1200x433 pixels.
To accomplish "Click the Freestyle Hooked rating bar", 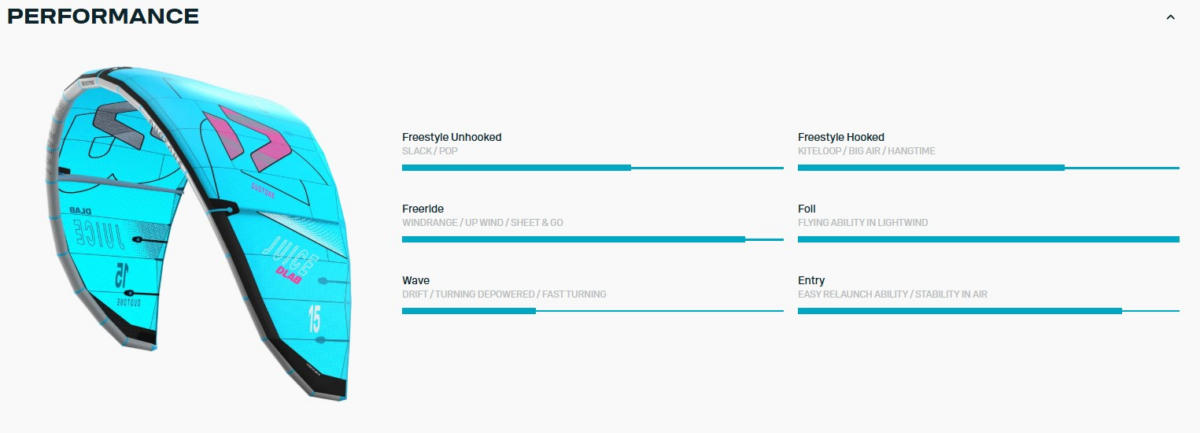I will pos(988,168).
